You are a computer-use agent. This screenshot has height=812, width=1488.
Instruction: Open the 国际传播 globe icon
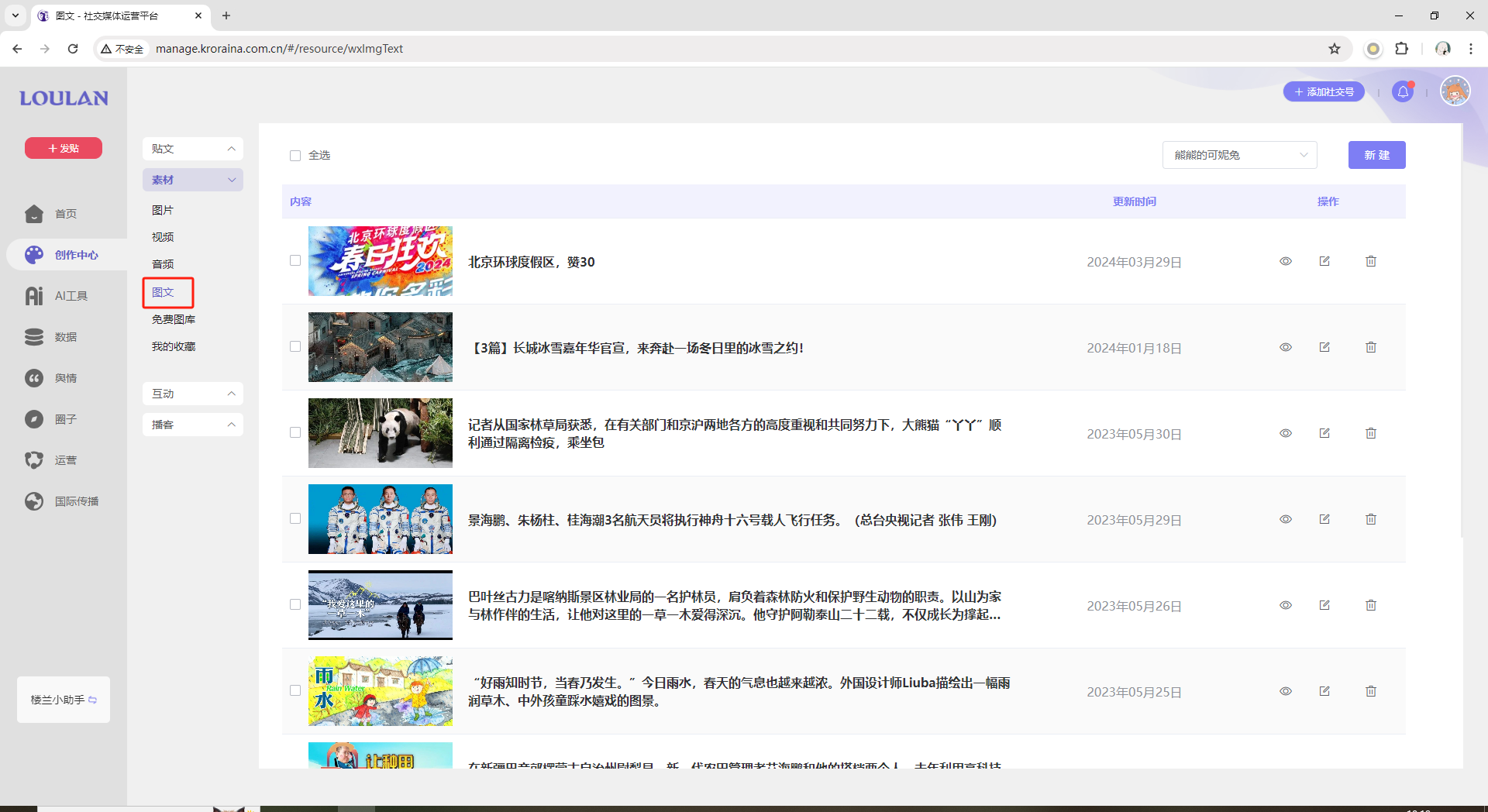click(x=34, y=501)
